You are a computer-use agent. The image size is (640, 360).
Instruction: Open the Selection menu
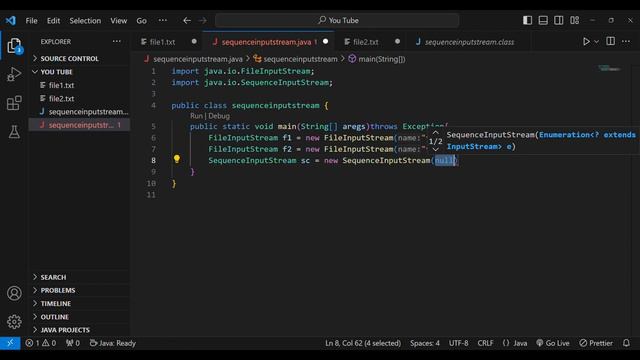click(85, 20)
